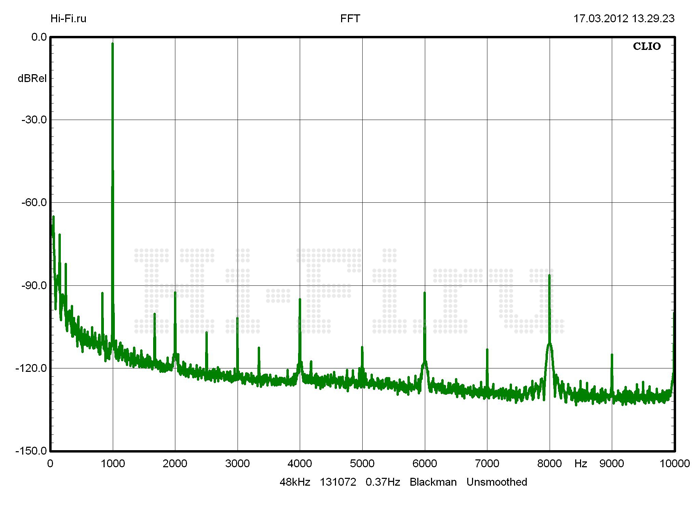Click the 5000 tick label on the frequency axis

click(x=362, y=464)
